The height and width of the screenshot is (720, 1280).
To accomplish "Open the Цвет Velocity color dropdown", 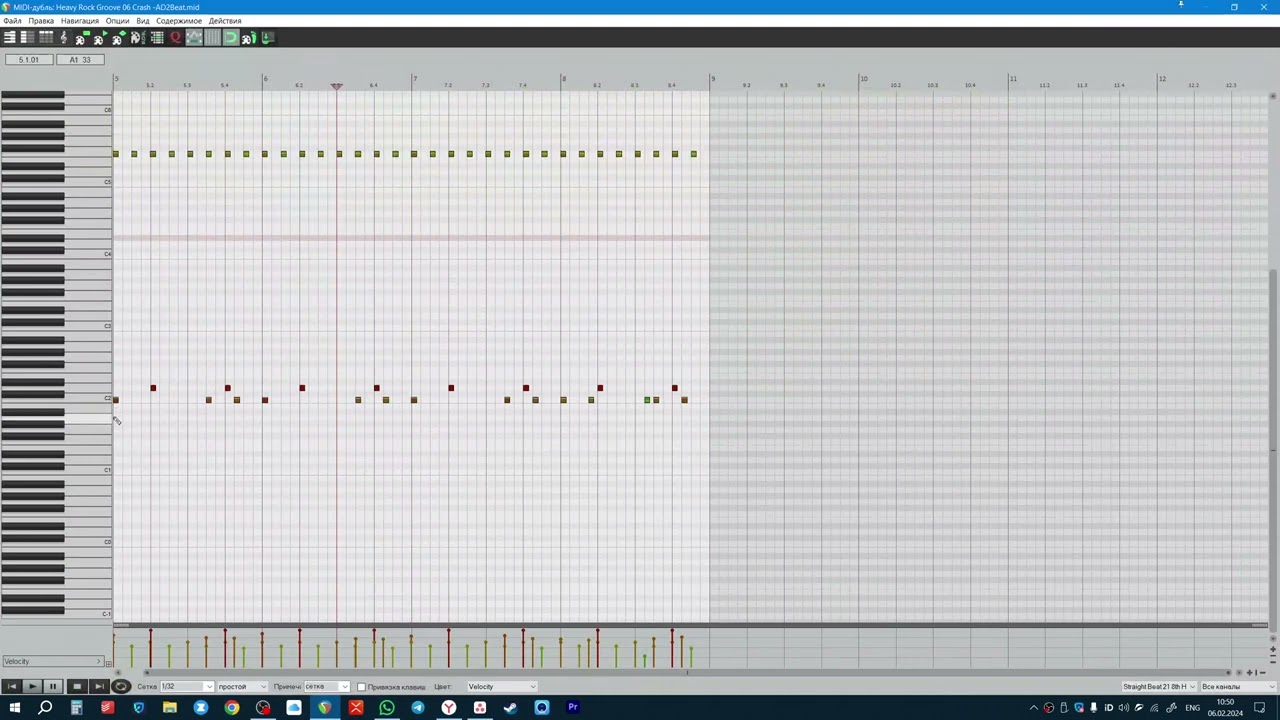I will 502,687.
